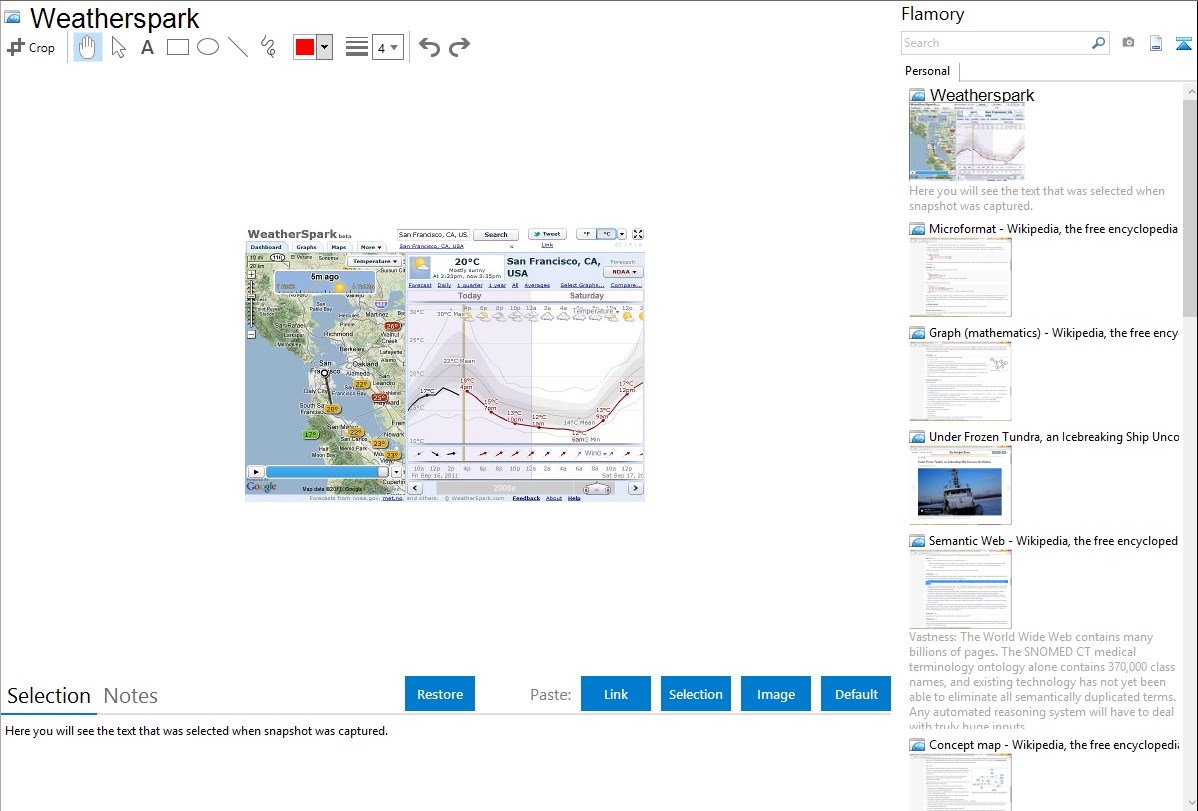Image resolution: width=1198 pixels, height=811 pixels.
Task: Click the selected-text placeholder in Selection pane
Action: [196, 731]
